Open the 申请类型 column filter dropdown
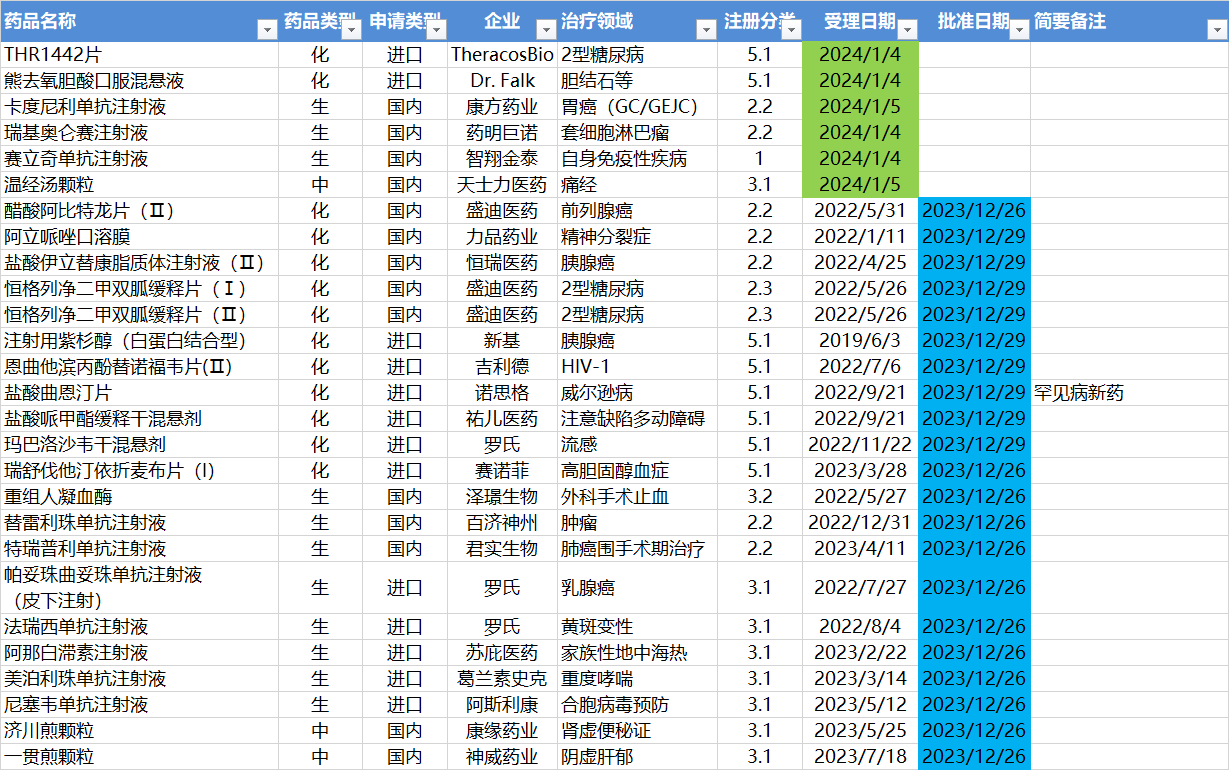 [436, 30]
